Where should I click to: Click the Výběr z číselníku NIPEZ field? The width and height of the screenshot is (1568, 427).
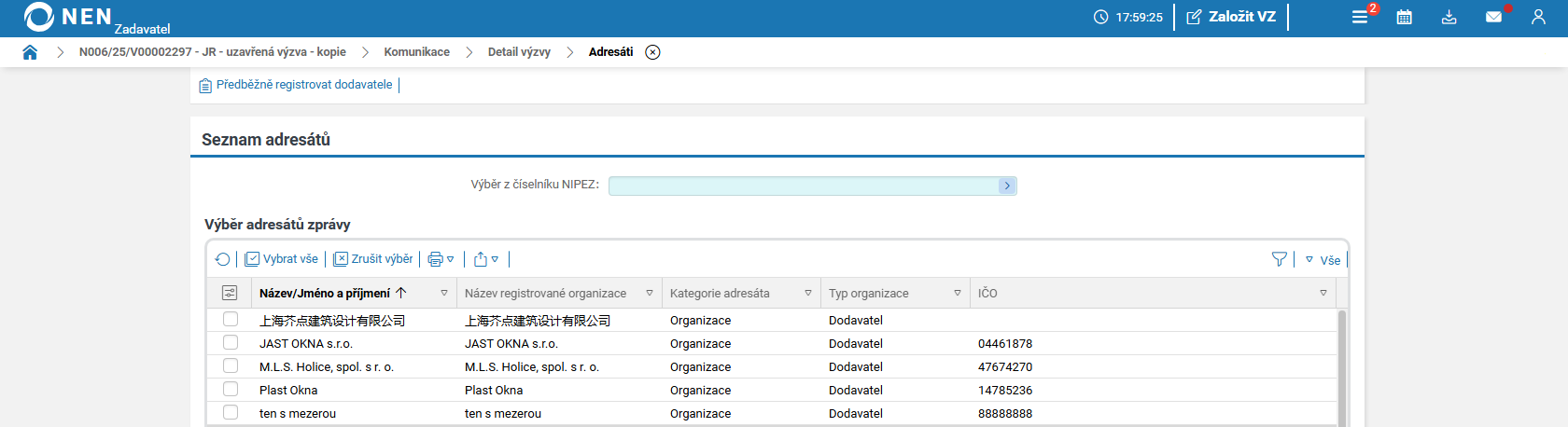click(x=804, y=186)
